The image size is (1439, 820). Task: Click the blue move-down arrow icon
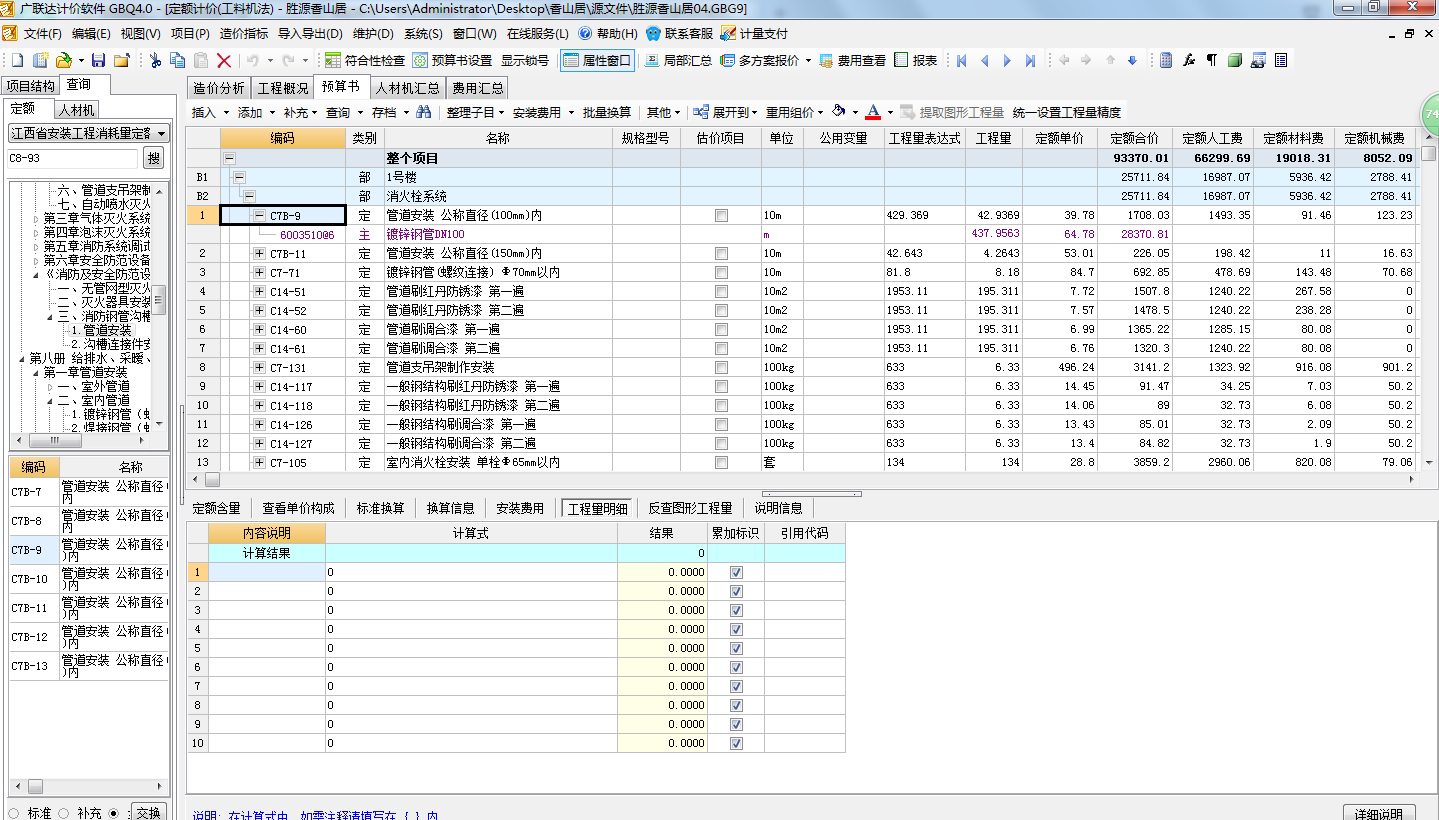click(x=1133, y=61)
